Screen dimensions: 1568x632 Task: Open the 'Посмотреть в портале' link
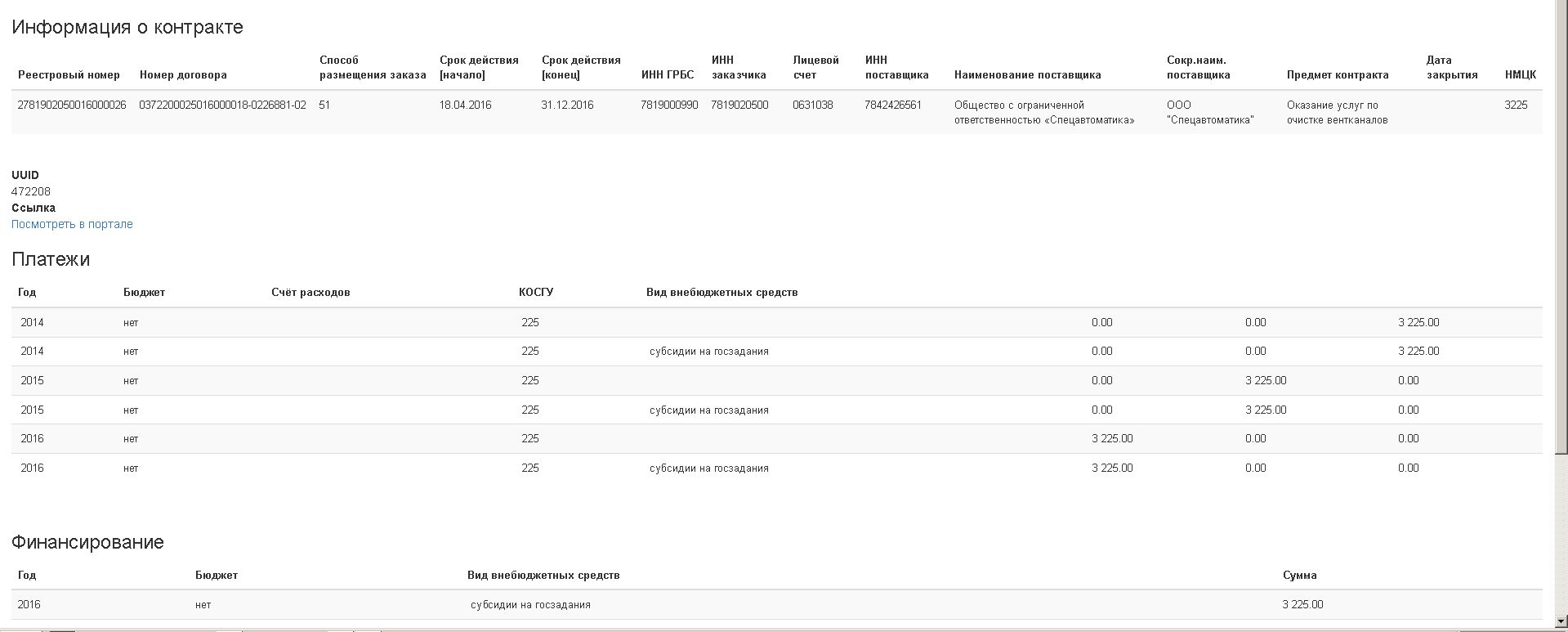point(72,224)
